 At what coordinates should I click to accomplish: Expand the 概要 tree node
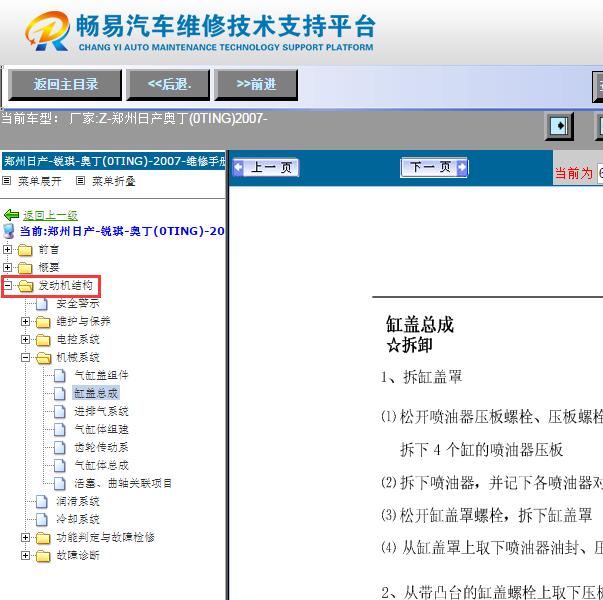coord(7,267)
